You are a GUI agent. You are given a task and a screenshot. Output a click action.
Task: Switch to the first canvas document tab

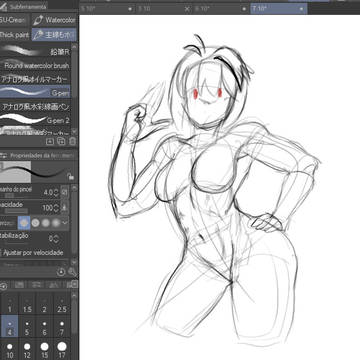(x=107, y=9)
